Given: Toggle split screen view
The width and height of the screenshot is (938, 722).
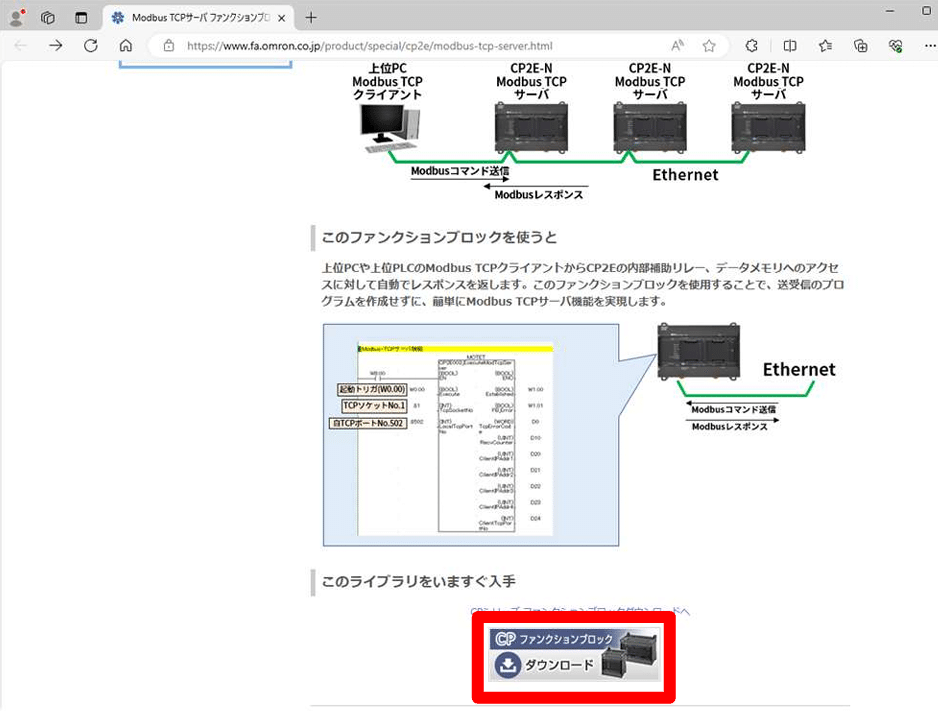Looking at the screenshot, I should 790,45.
